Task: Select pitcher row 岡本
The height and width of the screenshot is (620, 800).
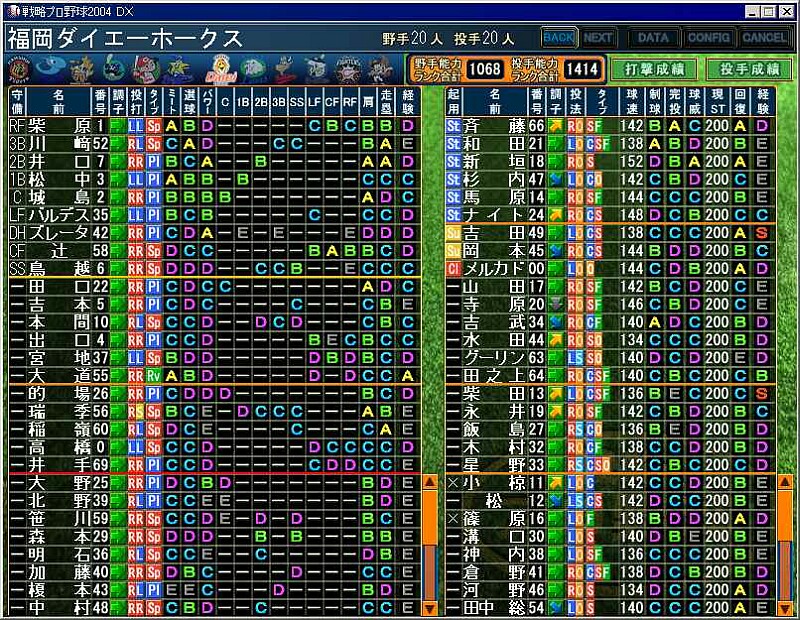Action: point(610,251)
